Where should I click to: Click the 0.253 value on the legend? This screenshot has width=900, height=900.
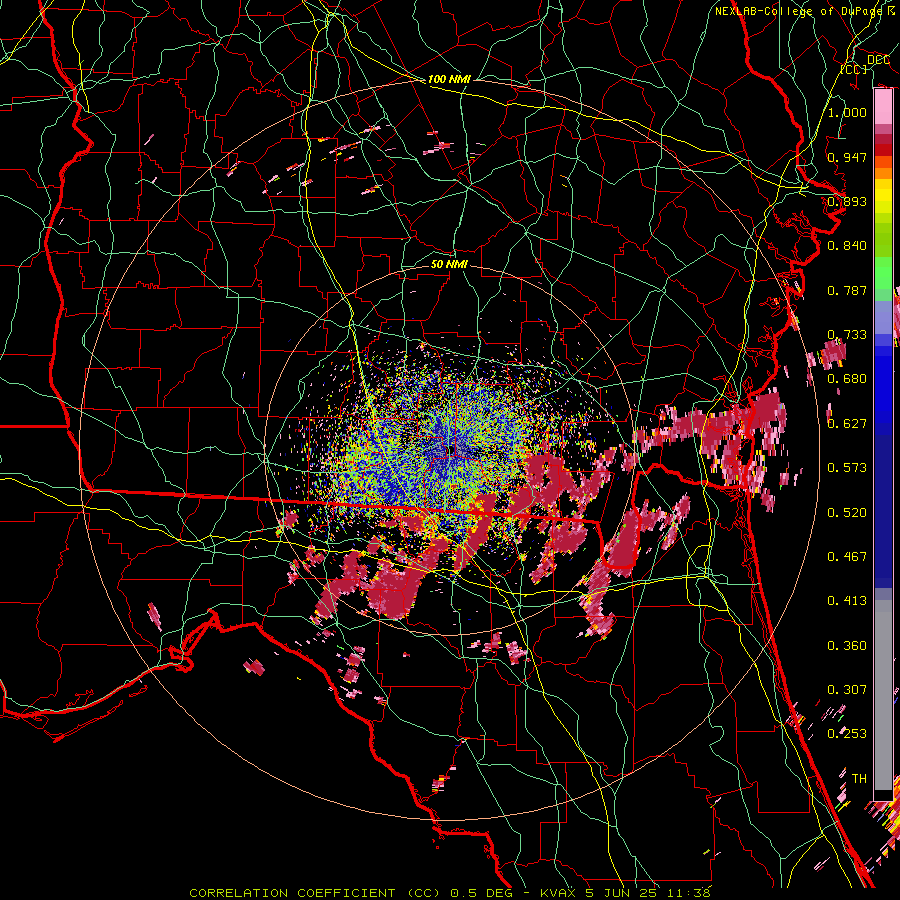tap(847, 734)
